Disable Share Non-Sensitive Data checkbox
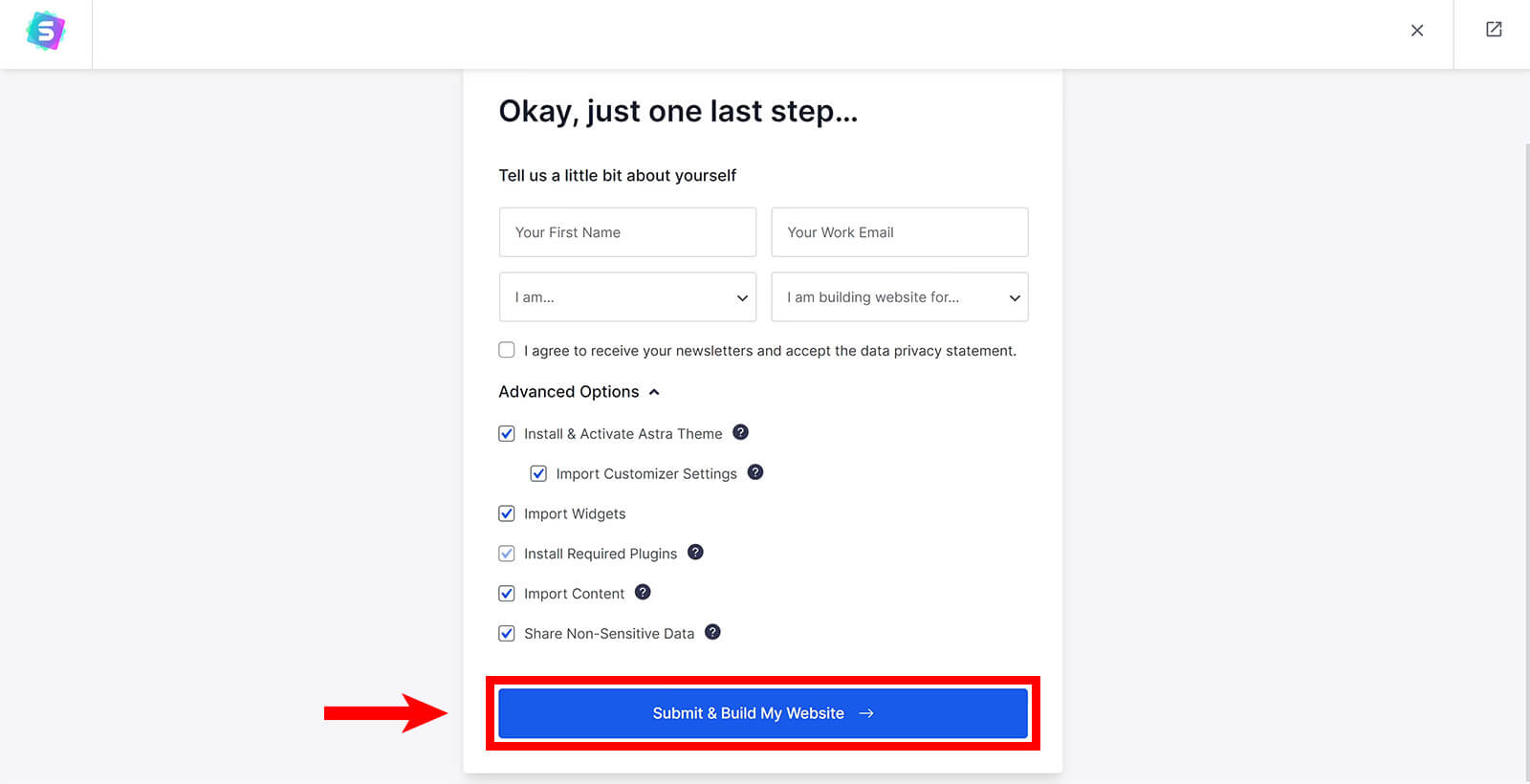 click(x=507, y=633)
